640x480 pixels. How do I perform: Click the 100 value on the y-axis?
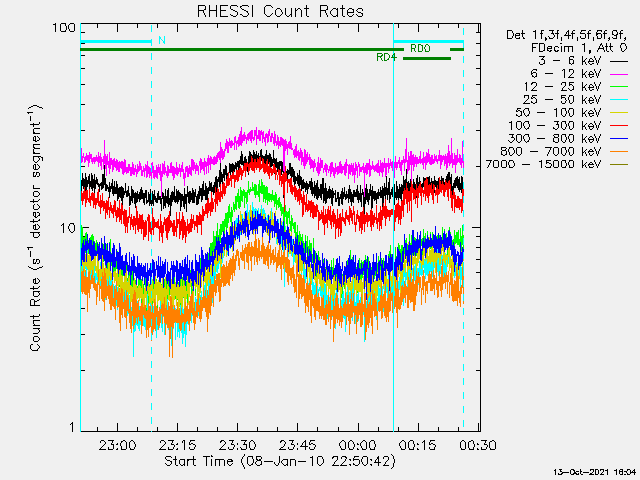pyautogui.click(x=65, y=27)
